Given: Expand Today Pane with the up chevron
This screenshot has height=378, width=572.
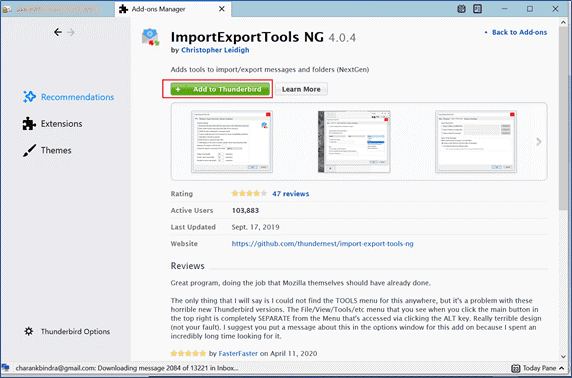Looking at the screenshot, I should 561,368.
